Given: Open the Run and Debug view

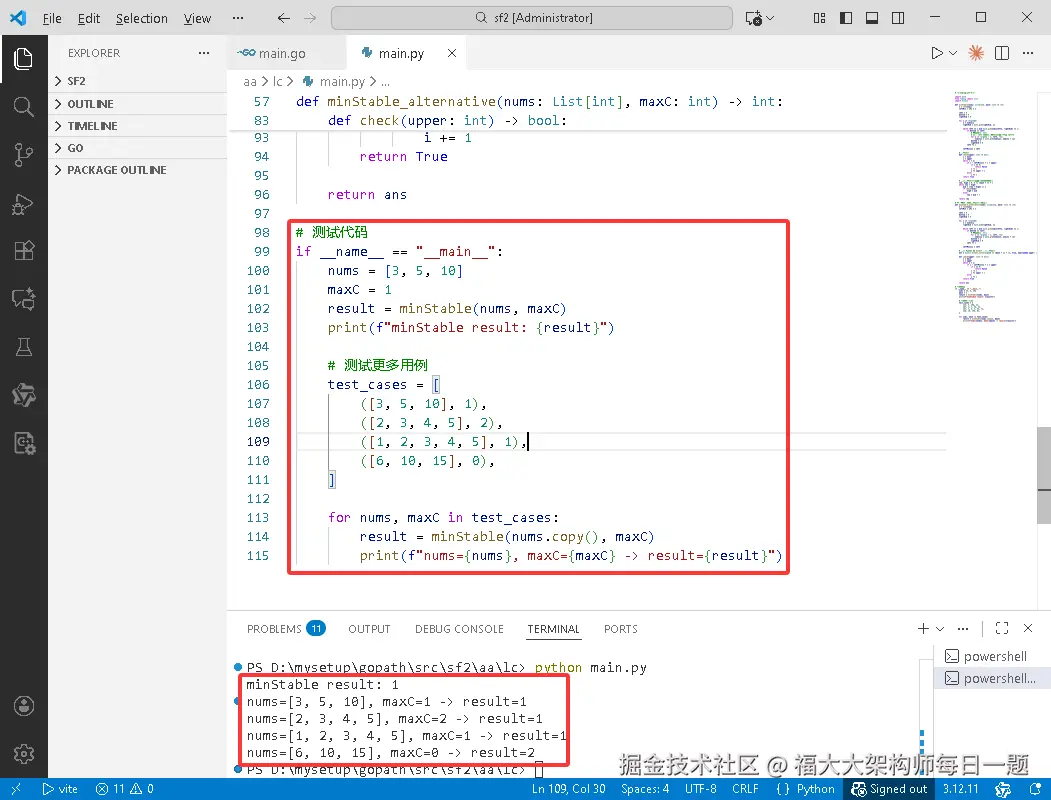Looking at the screenshot, I should coord(23,204).
